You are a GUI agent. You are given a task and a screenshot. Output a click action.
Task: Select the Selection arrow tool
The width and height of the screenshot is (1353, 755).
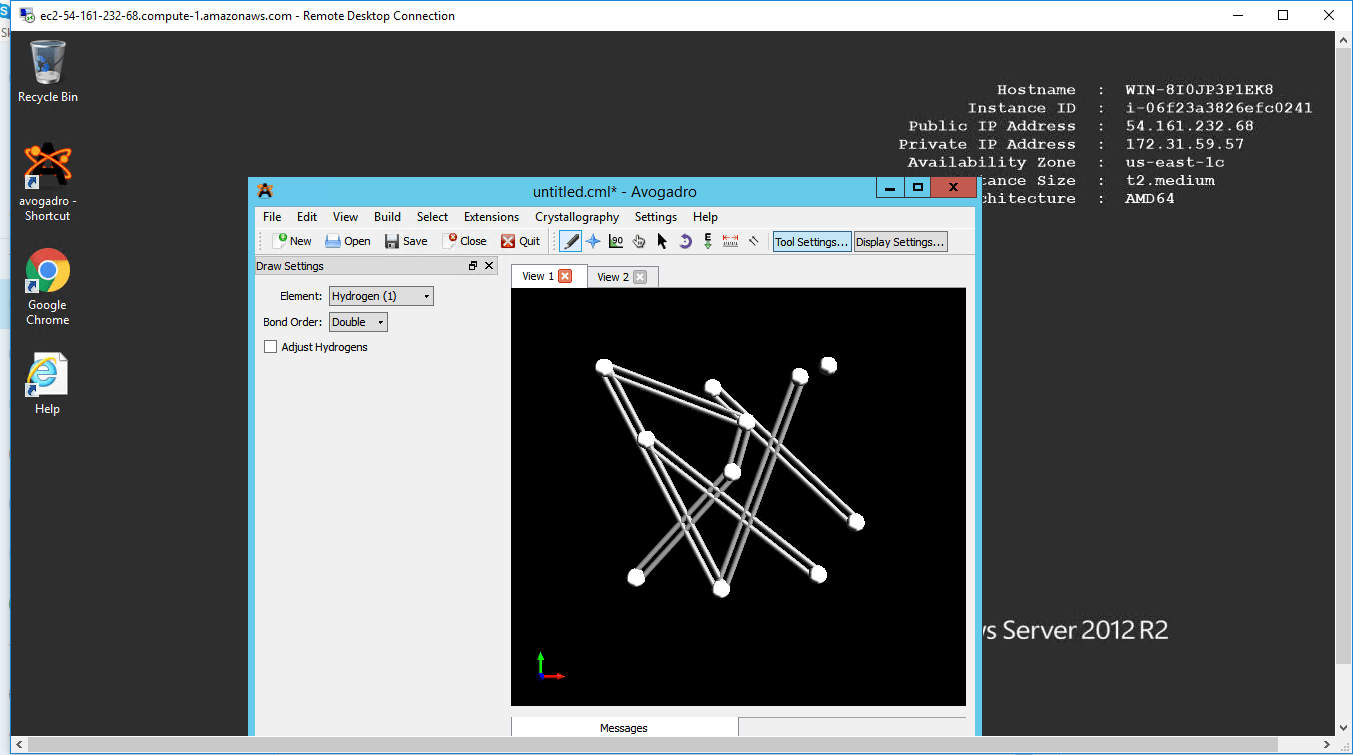point(662,241)
